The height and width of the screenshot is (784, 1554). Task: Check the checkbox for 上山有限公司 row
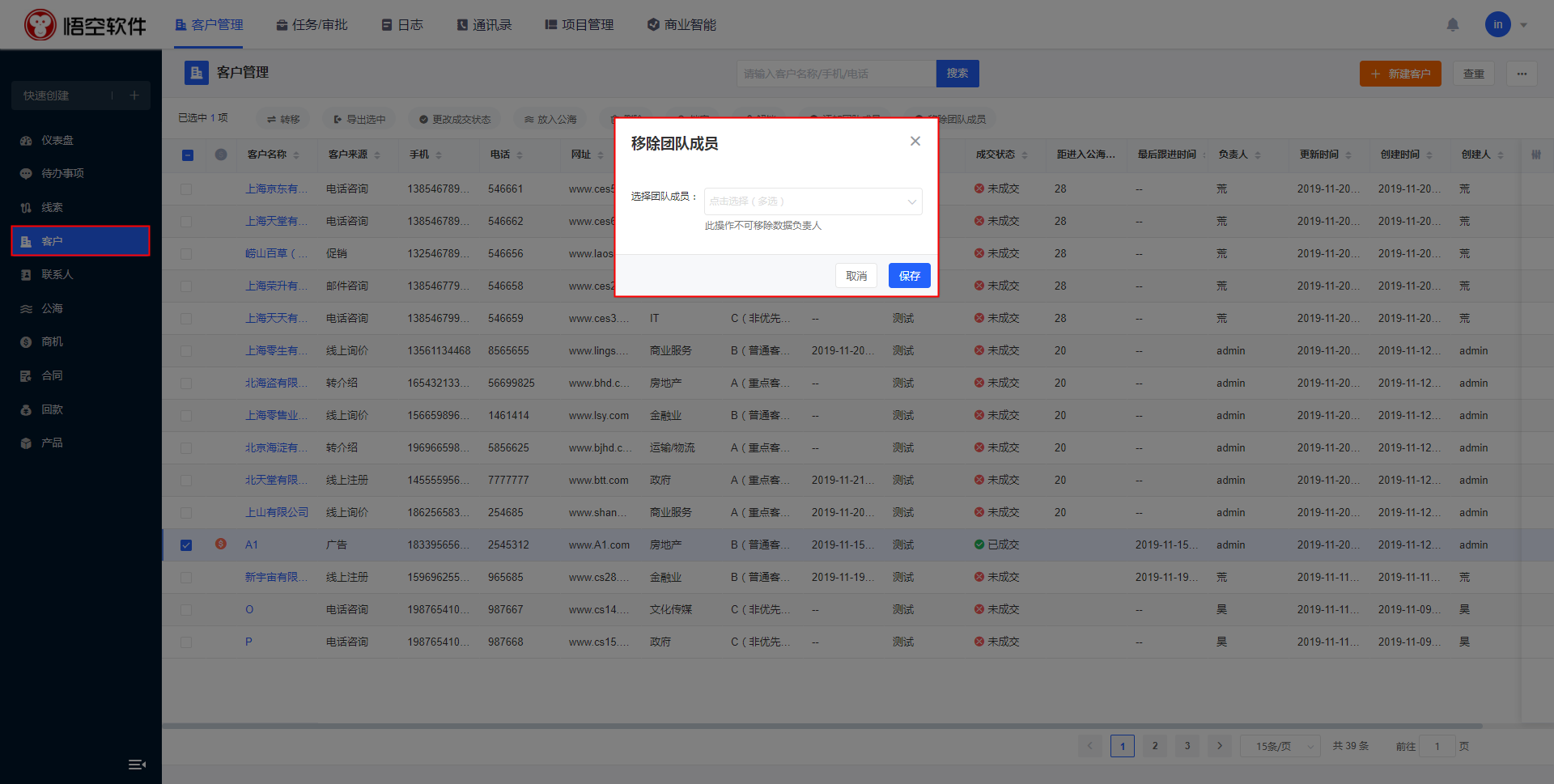[186, 513]
